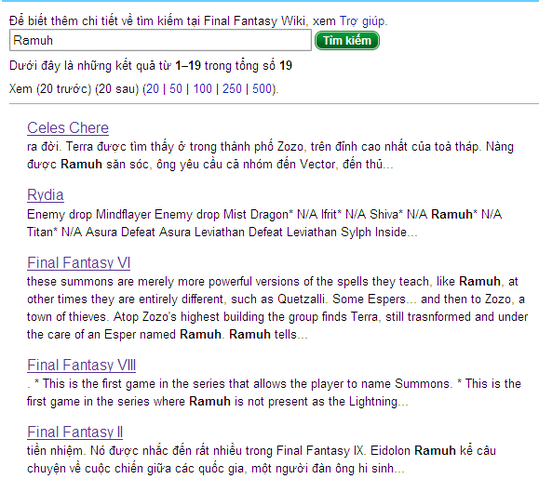Open the Final Fantasy VI result

click(79, 263)
